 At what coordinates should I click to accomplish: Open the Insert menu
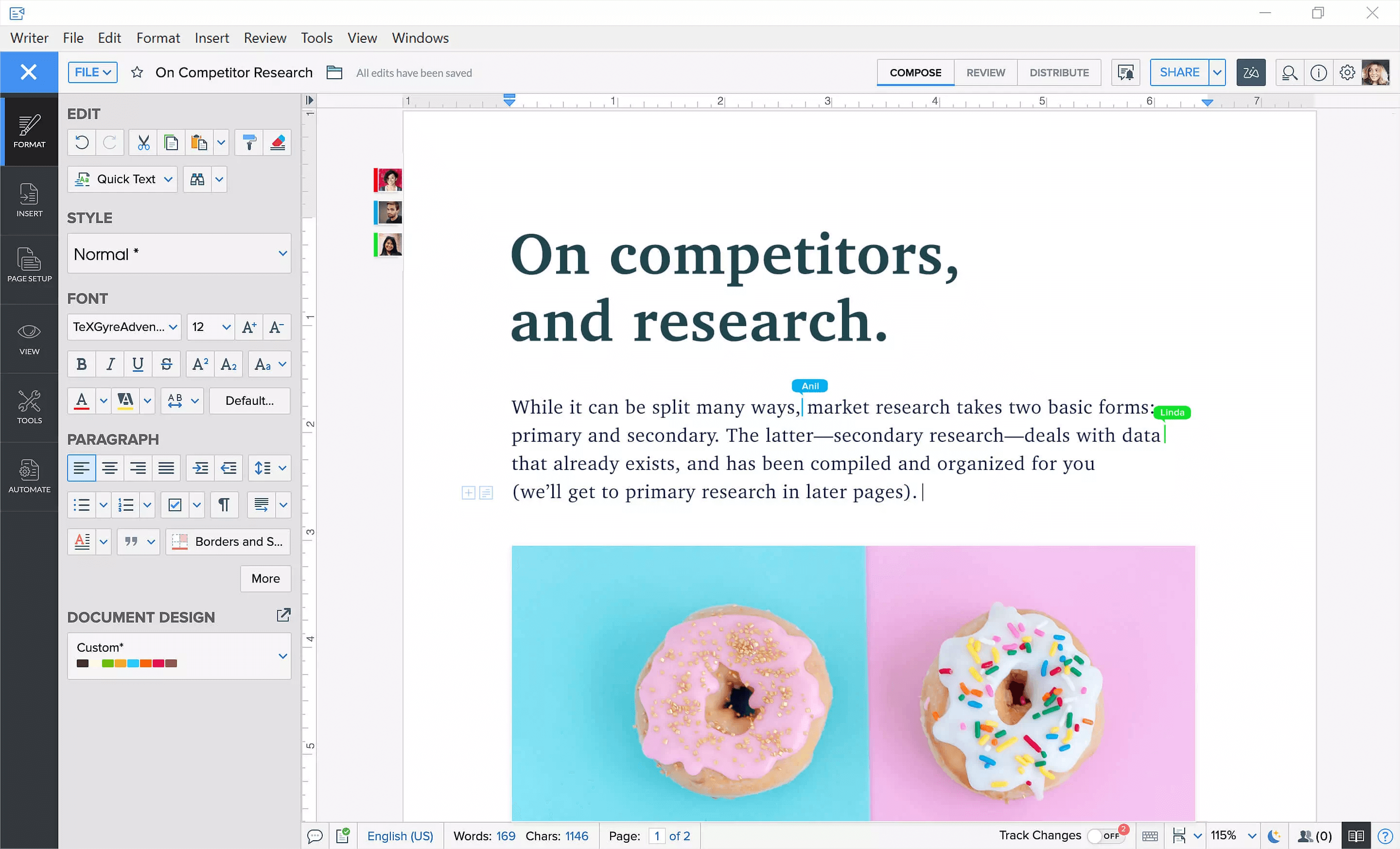pos(211,38)
